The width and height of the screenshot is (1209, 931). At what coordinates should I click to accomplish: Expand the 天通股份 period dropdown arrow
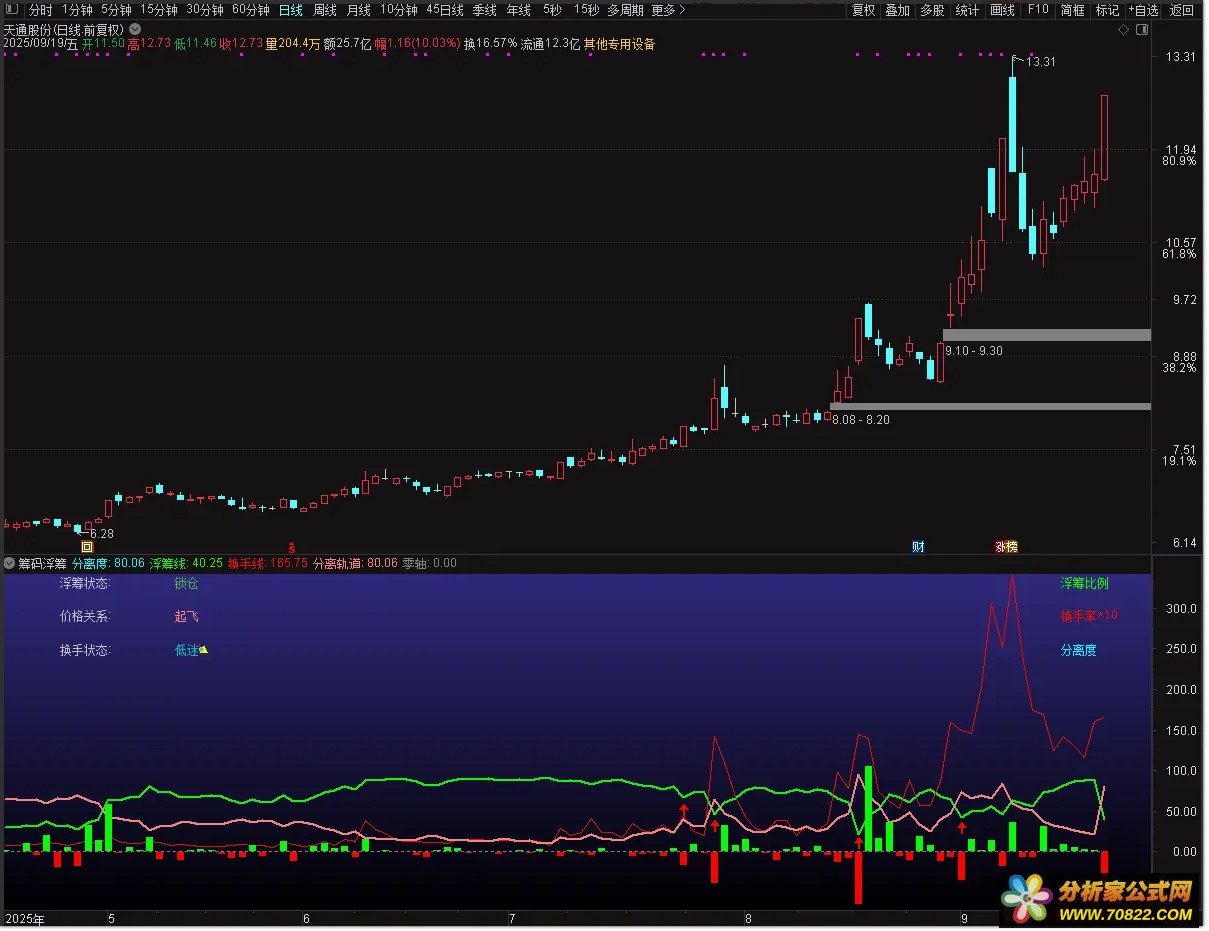coord(136,30)
